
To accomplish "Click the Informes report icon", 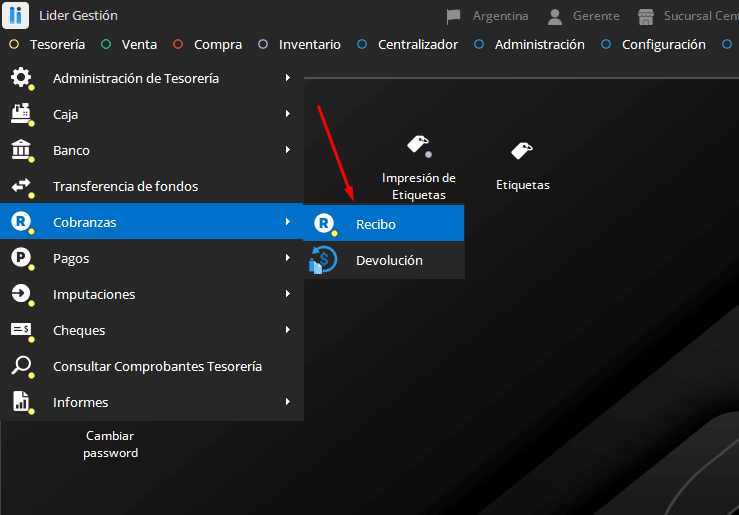I will pos(21,402).
